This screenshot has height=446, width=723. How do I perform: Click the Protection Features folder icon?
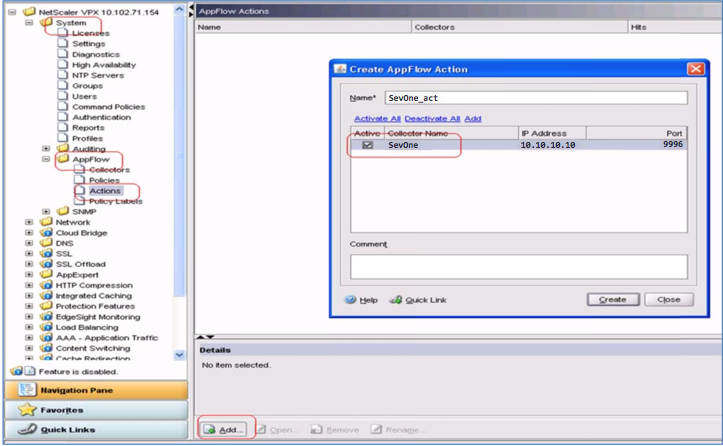(x=46, y=306)
